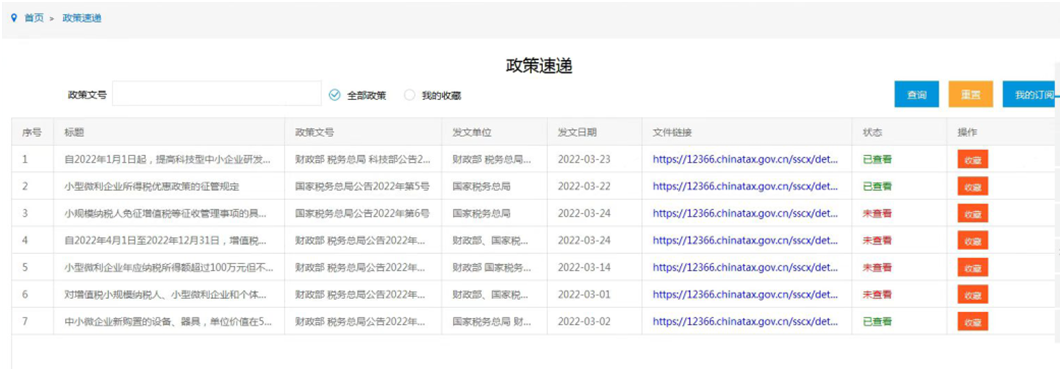The image size is (1062, 371).
Task: Select title 小型微利企业年应纳税所得额超过100万元
Action: point(168,267)
